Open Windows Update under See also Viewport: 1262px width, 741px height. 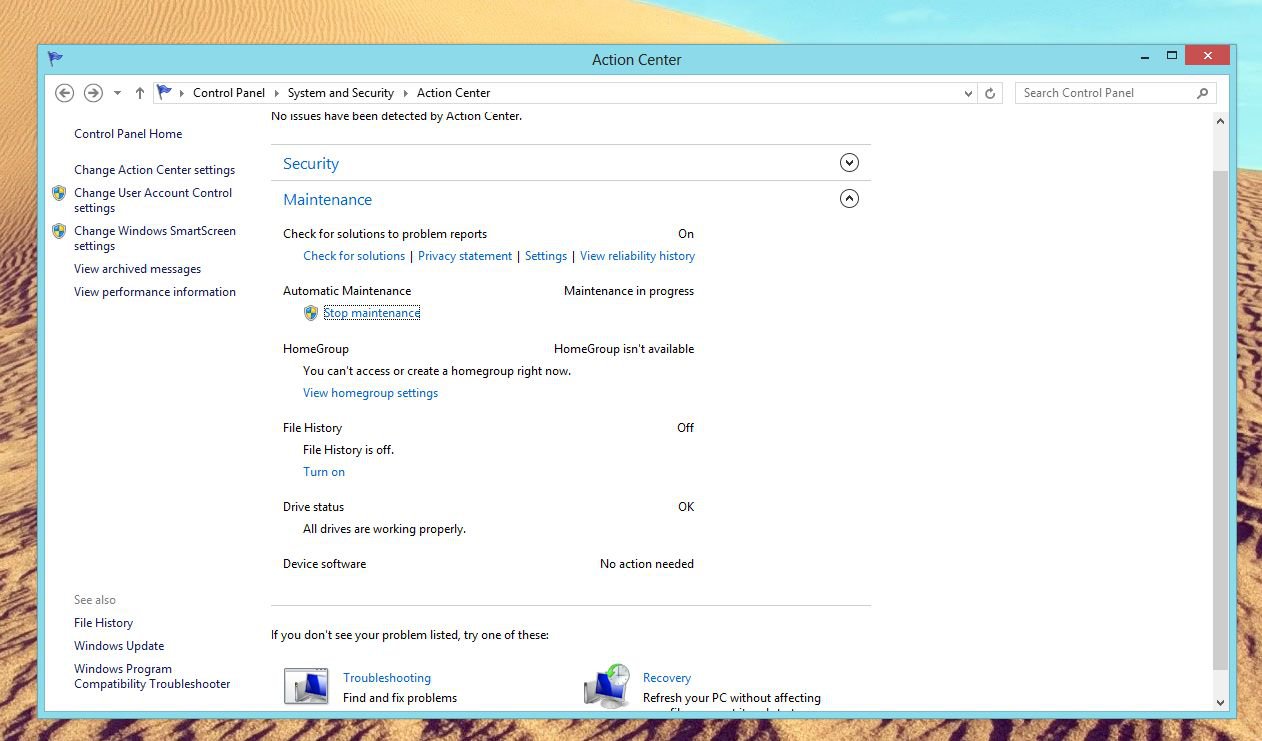(x=119, y=646)
